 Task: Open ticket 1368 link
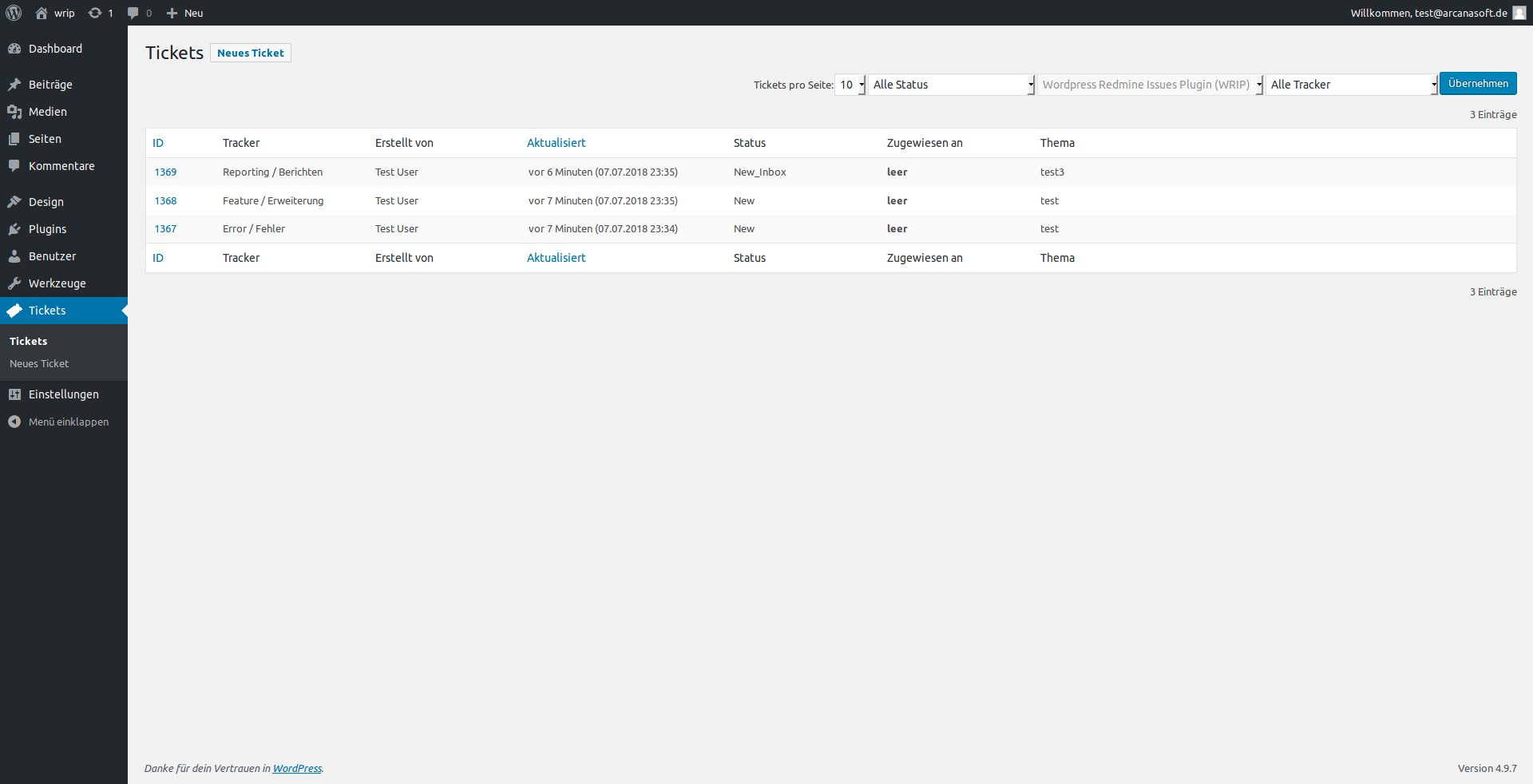click(165, 200)
